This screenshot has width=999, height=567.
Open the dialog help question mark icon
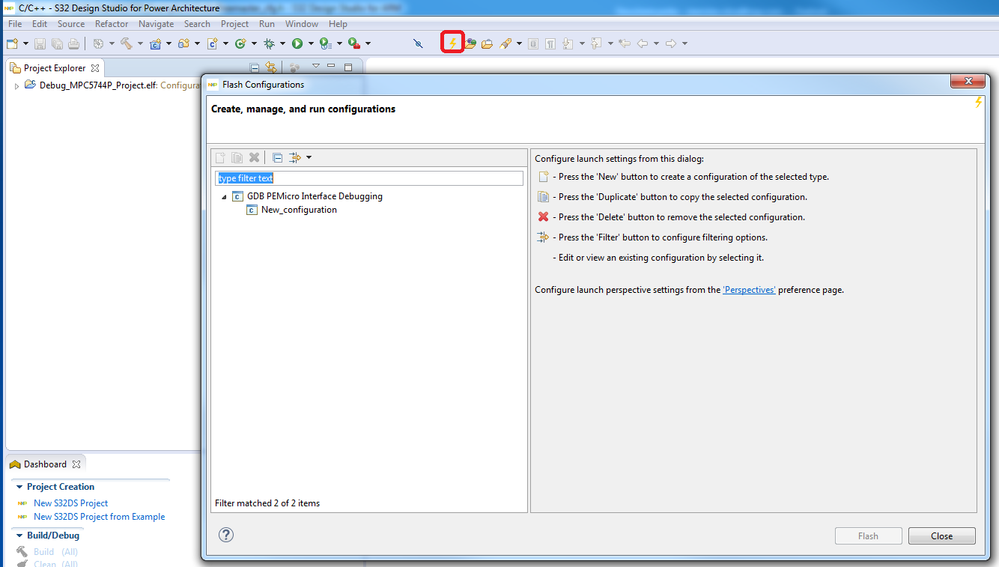click(226, 535)
